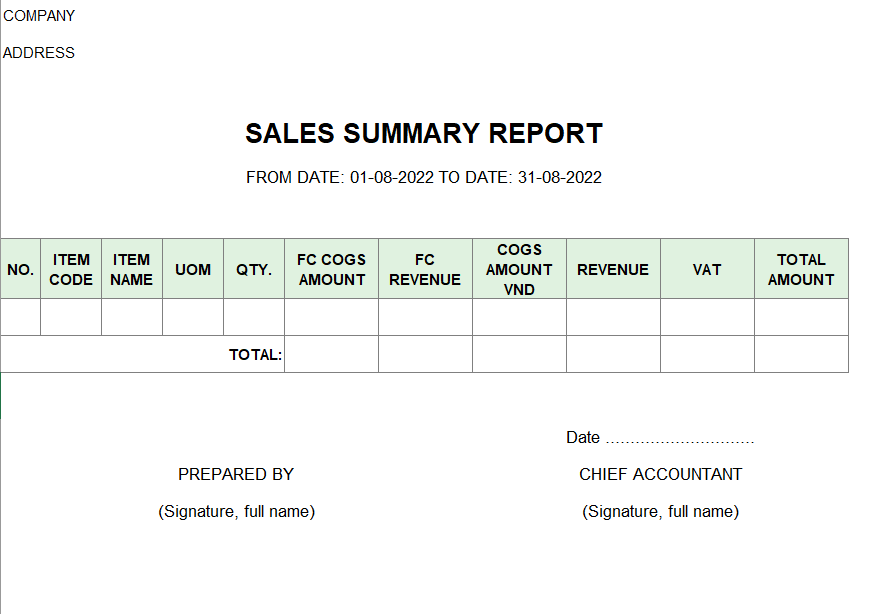869x614 pixels.
Task: Select the CHIEF ACCOUNTANT label
Action: pos(660,474)
